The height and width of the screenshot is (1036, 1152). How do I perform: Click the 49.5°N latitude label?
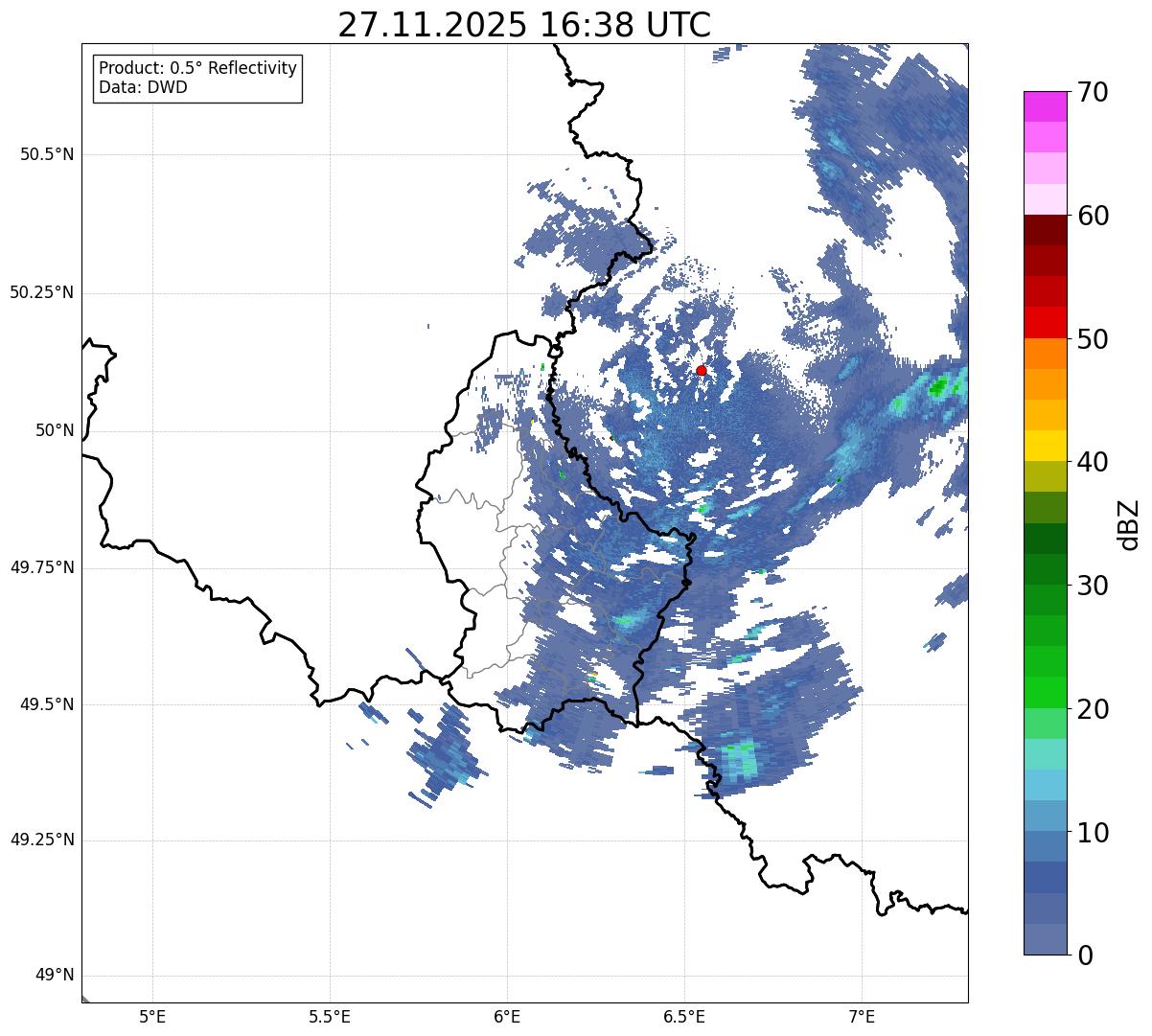pos(47,704)
